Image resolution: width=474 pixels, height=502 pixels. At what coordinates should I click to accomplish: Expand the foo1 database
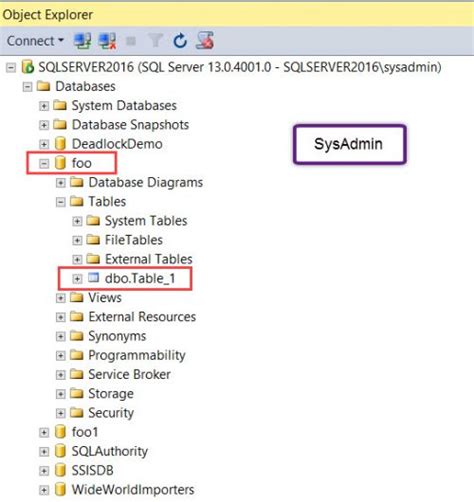44,433
